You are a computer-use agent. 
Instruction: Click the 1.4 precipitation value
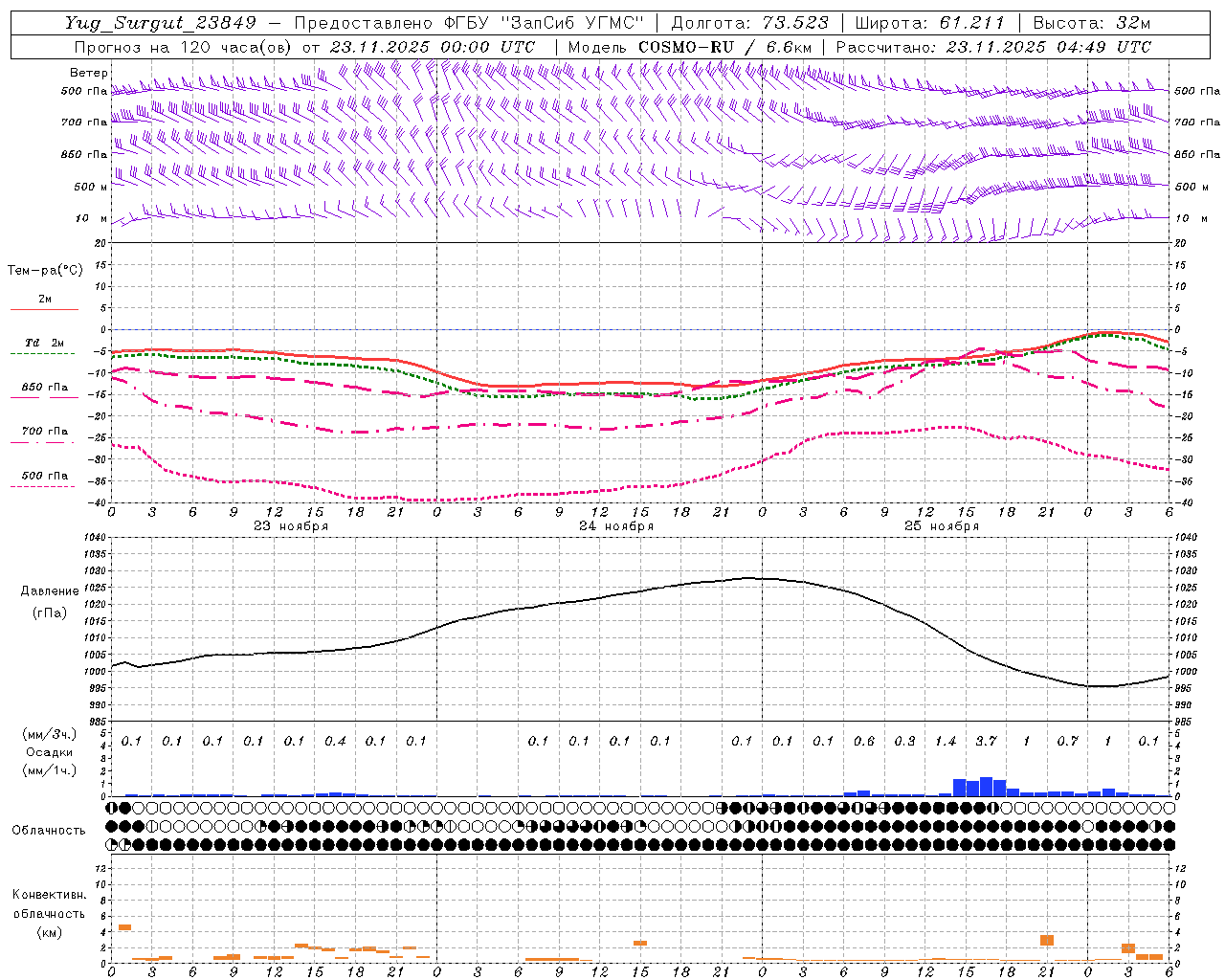(946, 742)
